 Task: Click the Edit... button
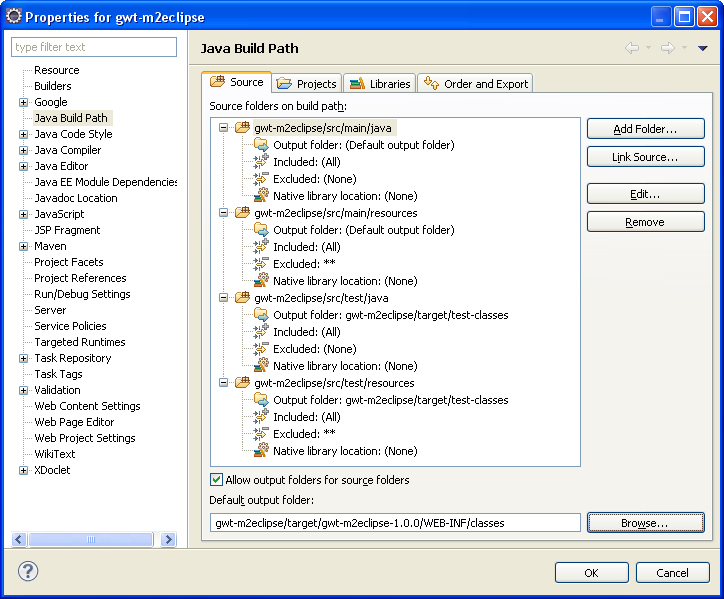pos(646,194)
